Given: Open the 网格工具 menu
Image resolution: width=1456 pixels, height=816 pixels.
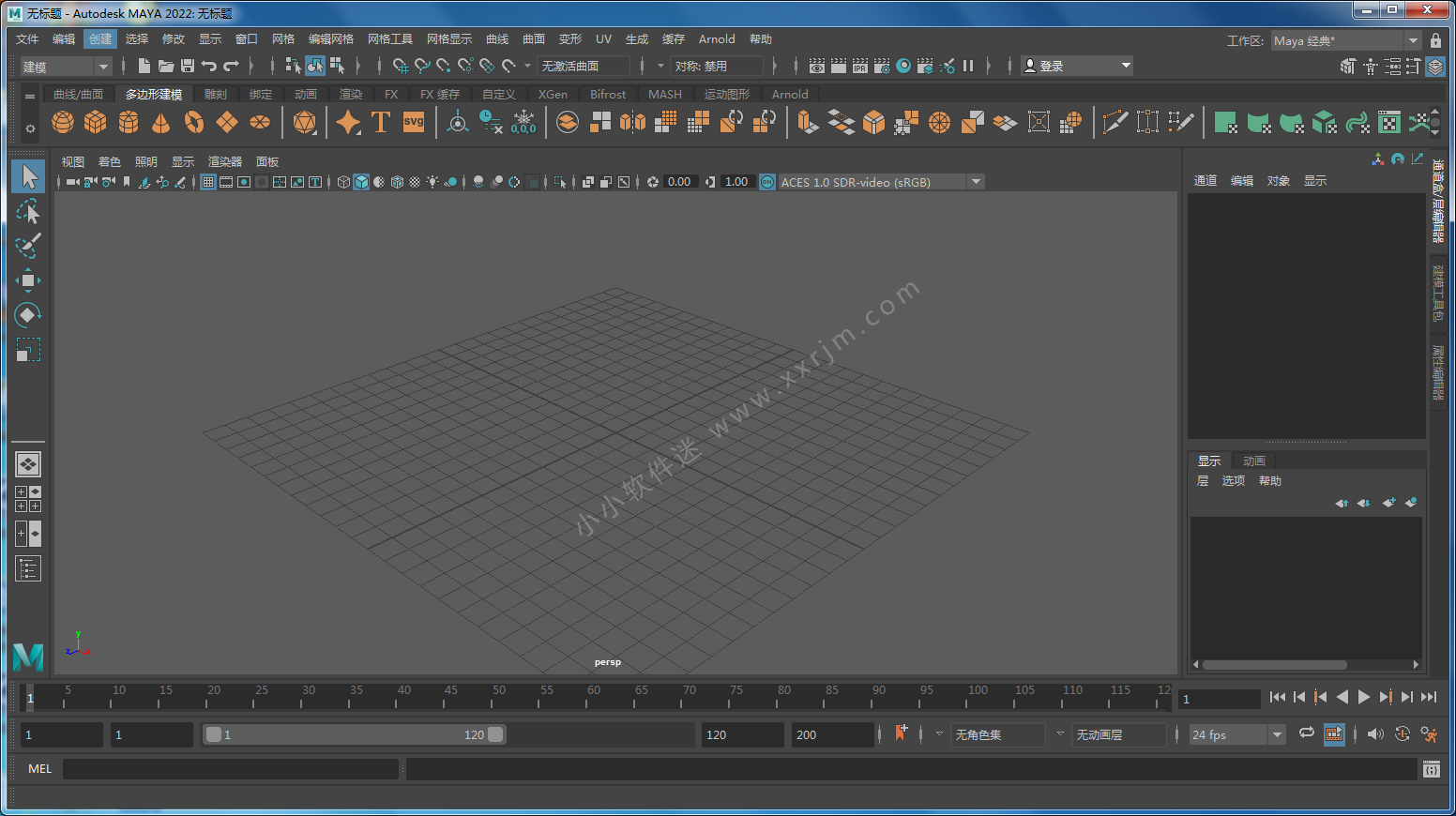Looking at the screenshot, I should coord(390,39).
